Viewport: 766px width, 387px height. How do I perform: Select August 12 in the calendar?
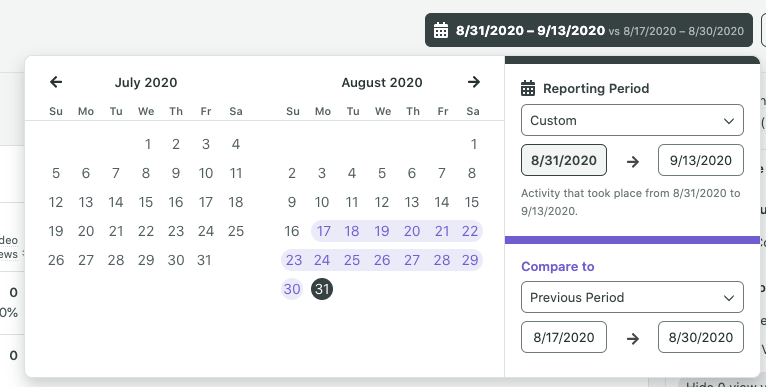click(x=382, y=202)
